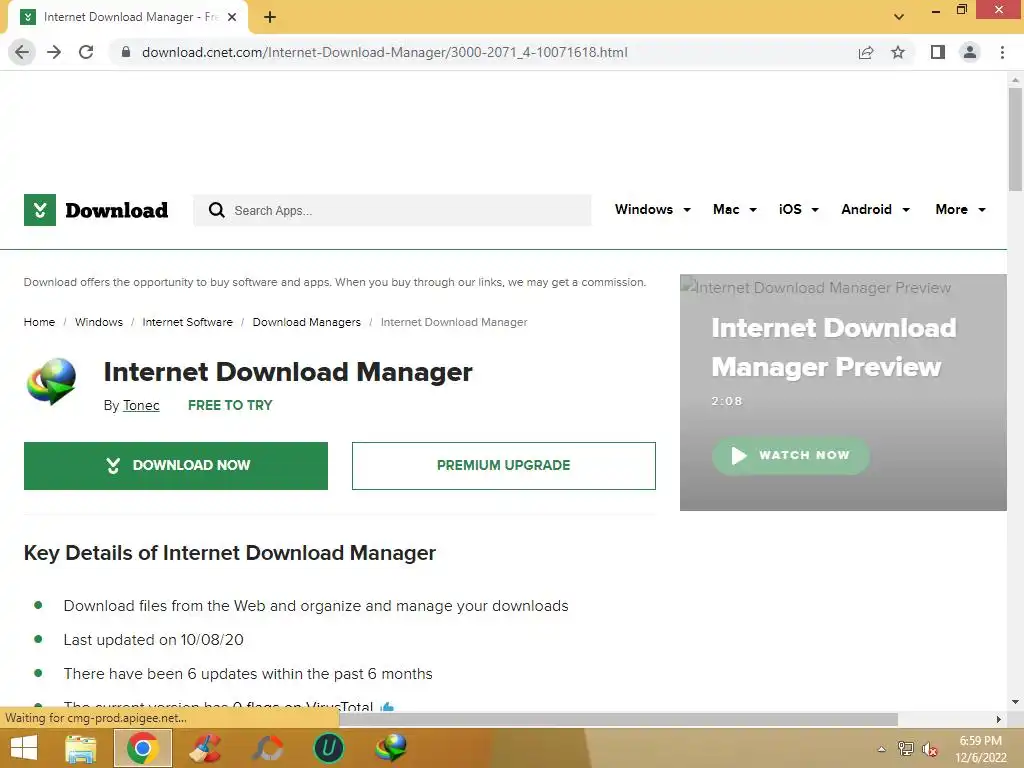This screenshot has width=1024, height=768.
Task: Reload the page with refresh icon
Action: [x=86, y=52]
